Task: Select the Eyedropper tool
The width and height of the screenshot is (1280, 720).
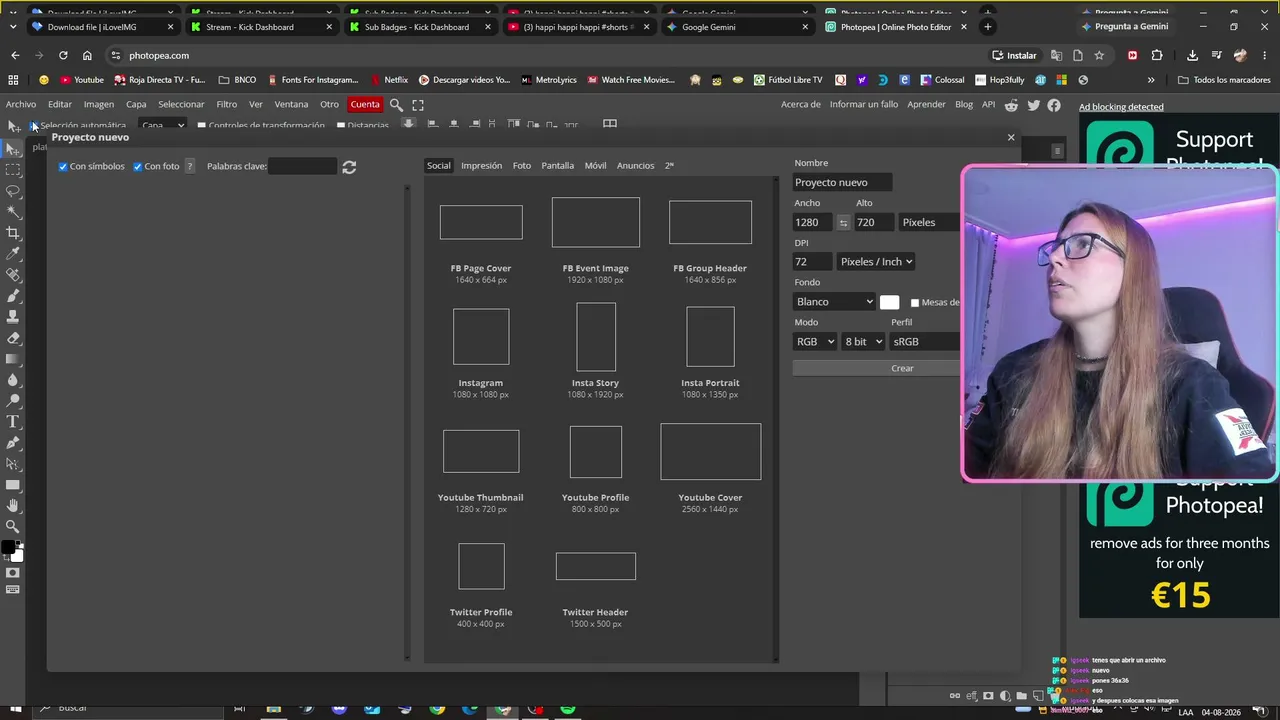Action: [13, 254]
